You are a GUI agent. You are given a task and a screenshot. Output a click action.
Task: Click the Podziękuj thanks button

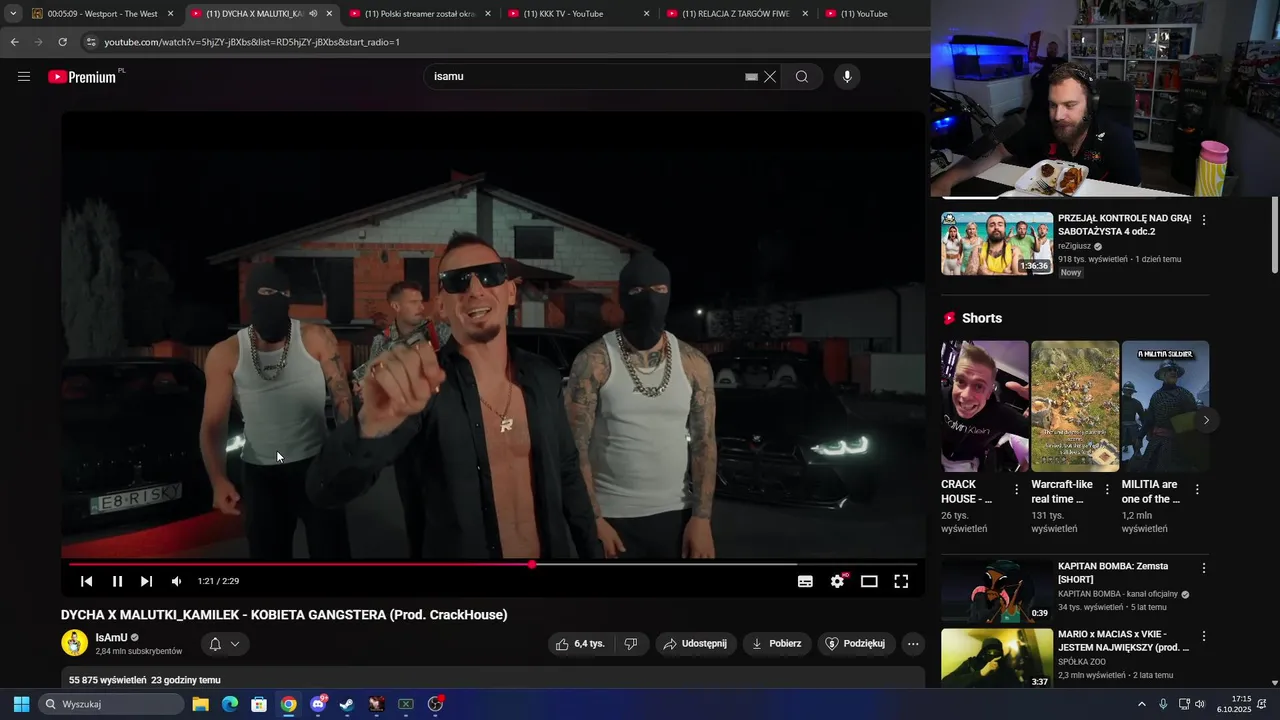855,644
